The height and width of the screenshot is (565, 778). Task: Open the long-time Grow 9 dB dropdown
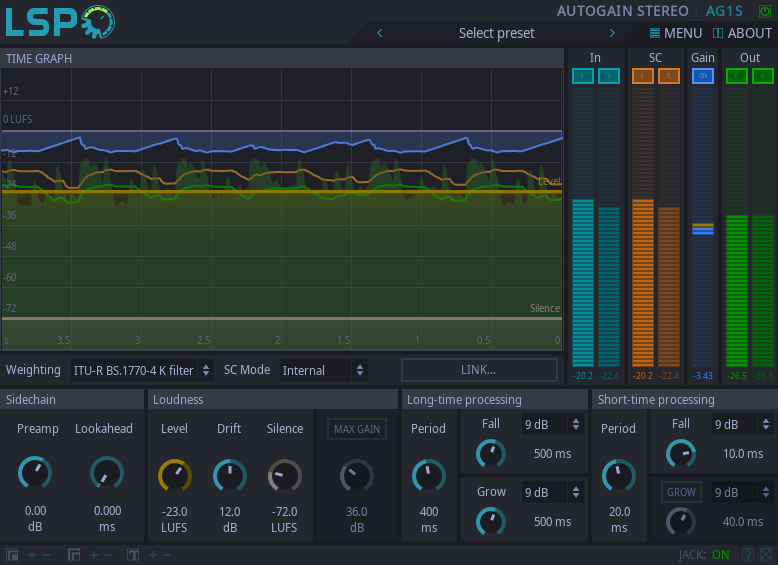pyautogui.click(x=552, y=492)
